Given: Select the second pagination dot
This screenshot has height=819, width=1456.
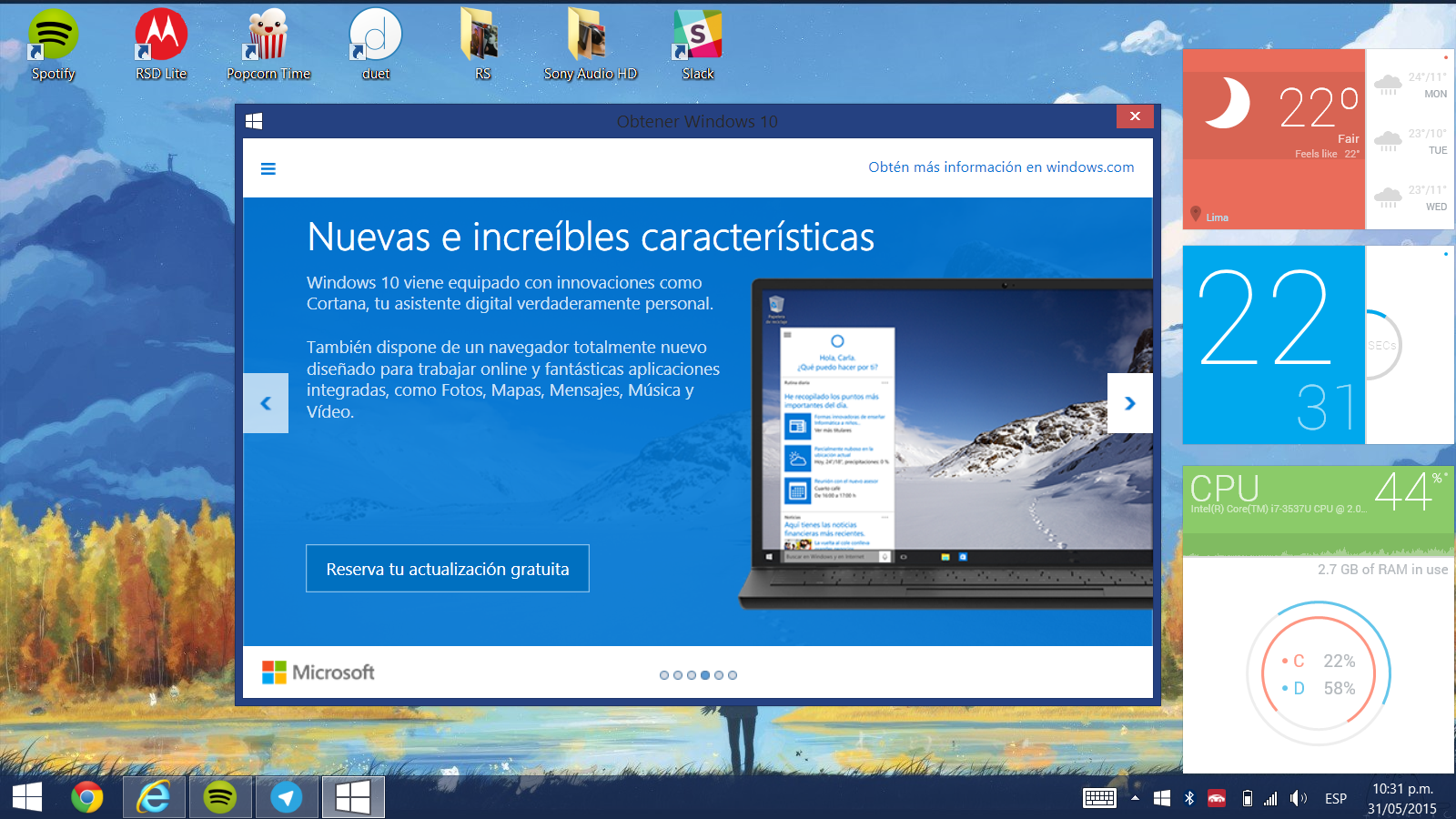Looking at the screenshot, I should pos(678,675).
